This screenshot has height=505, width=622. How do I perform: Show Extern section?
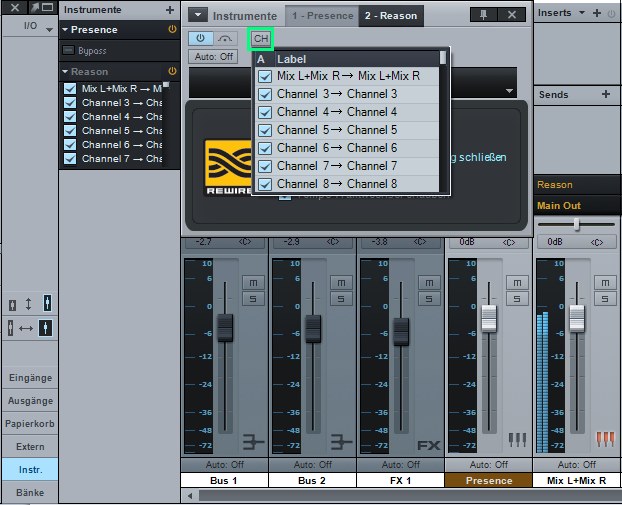[x=30, y=447]
